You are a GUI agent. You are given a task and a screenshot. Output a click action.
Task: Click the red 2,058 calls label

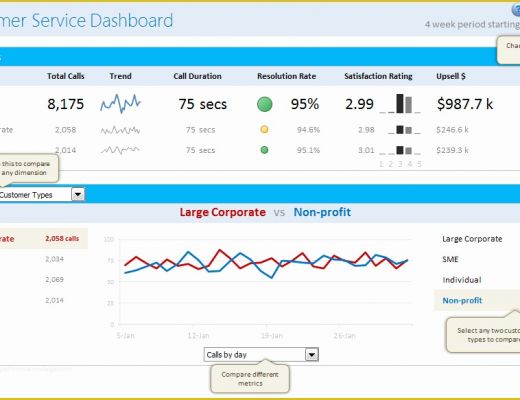click(x=62, y=239)
